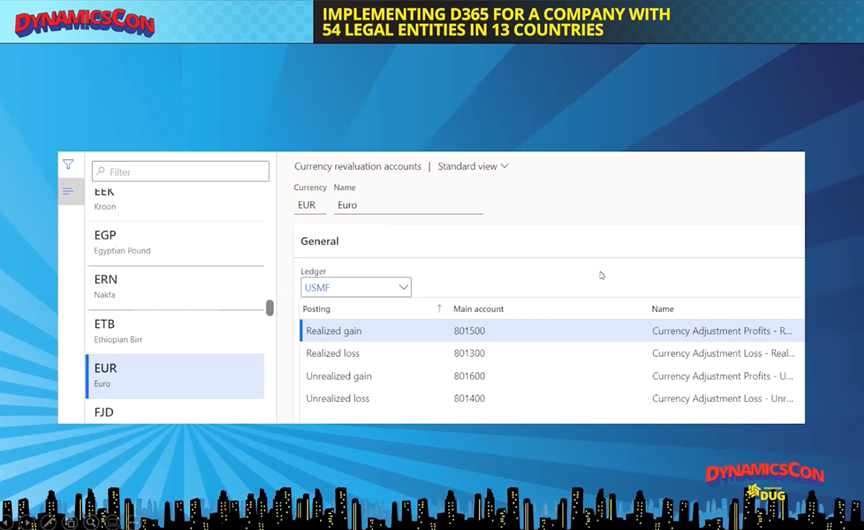
Task: Click the Name field containing Euro
Action: click(407, 205)
